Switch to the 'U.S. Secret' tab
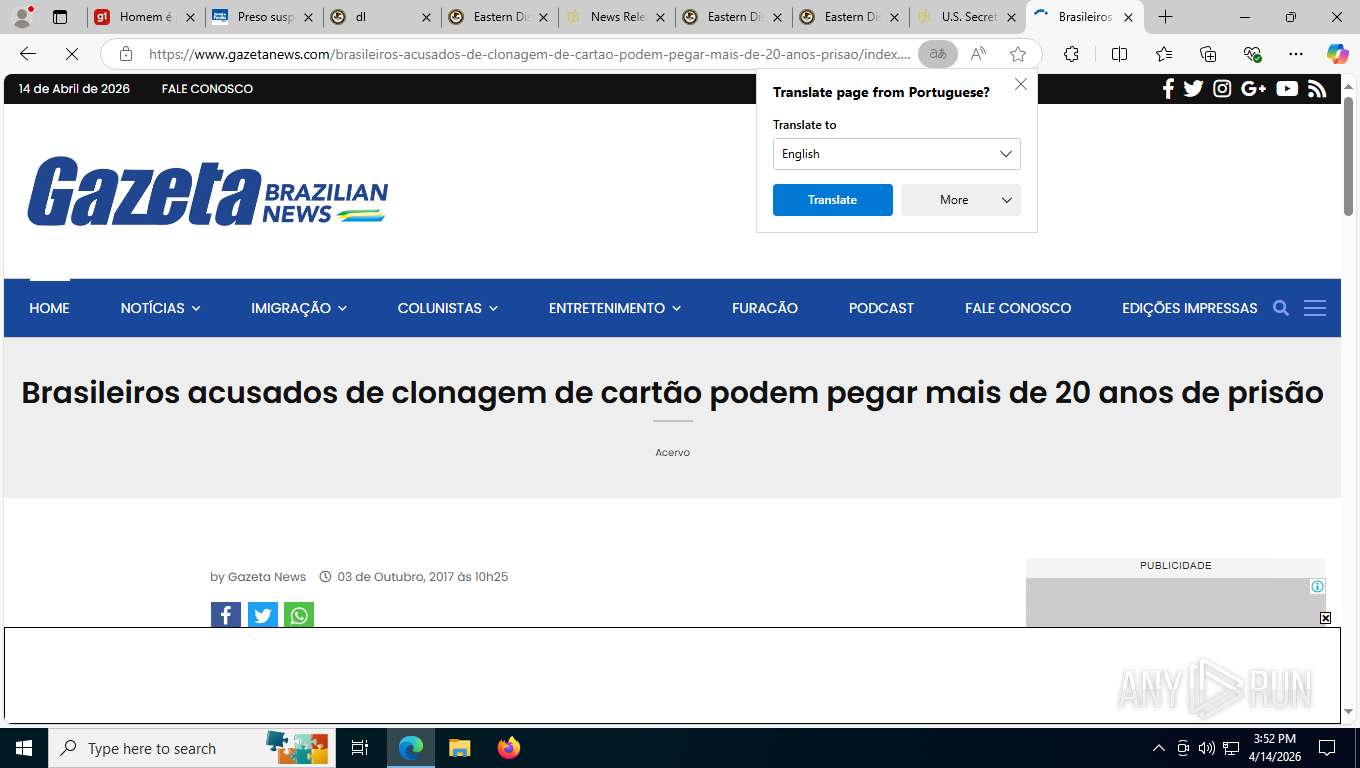Screen dimensions: 1360x768 pyautogui.click(x=968, y=17)
